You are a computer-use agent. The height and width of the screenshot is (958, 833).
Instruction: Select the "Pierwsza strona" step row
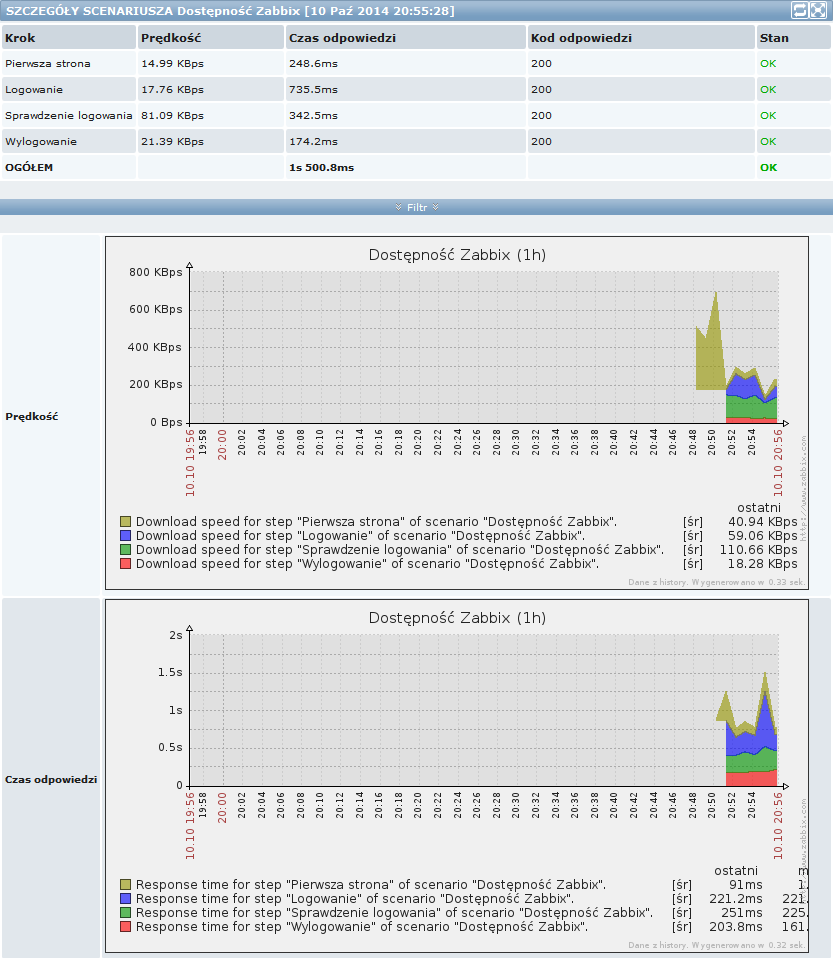coord(416,64)
